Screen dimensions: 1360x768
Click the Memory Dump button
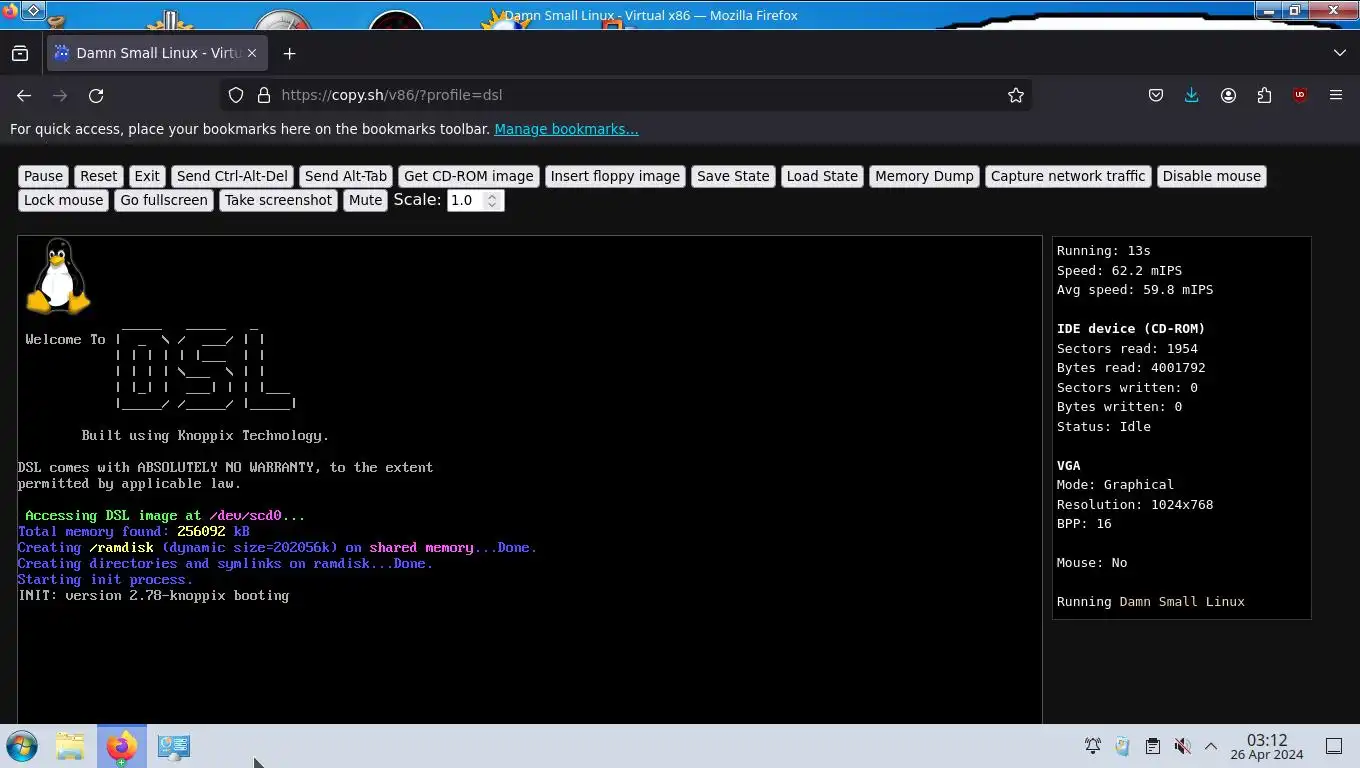point(924,176)
